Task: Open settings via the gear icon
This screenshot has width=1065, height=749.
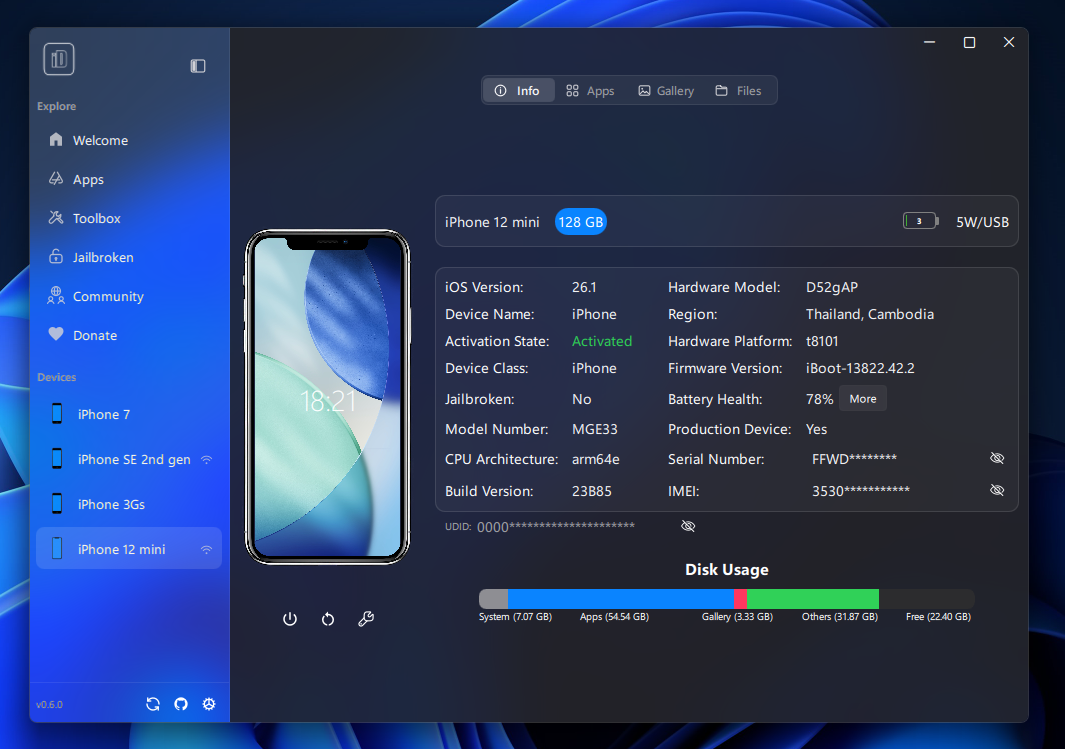Action: click(x=209, y=704)
